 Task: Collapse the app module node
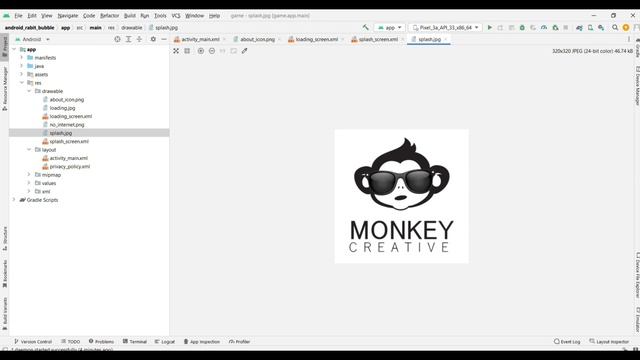click(x=14, y=49)
